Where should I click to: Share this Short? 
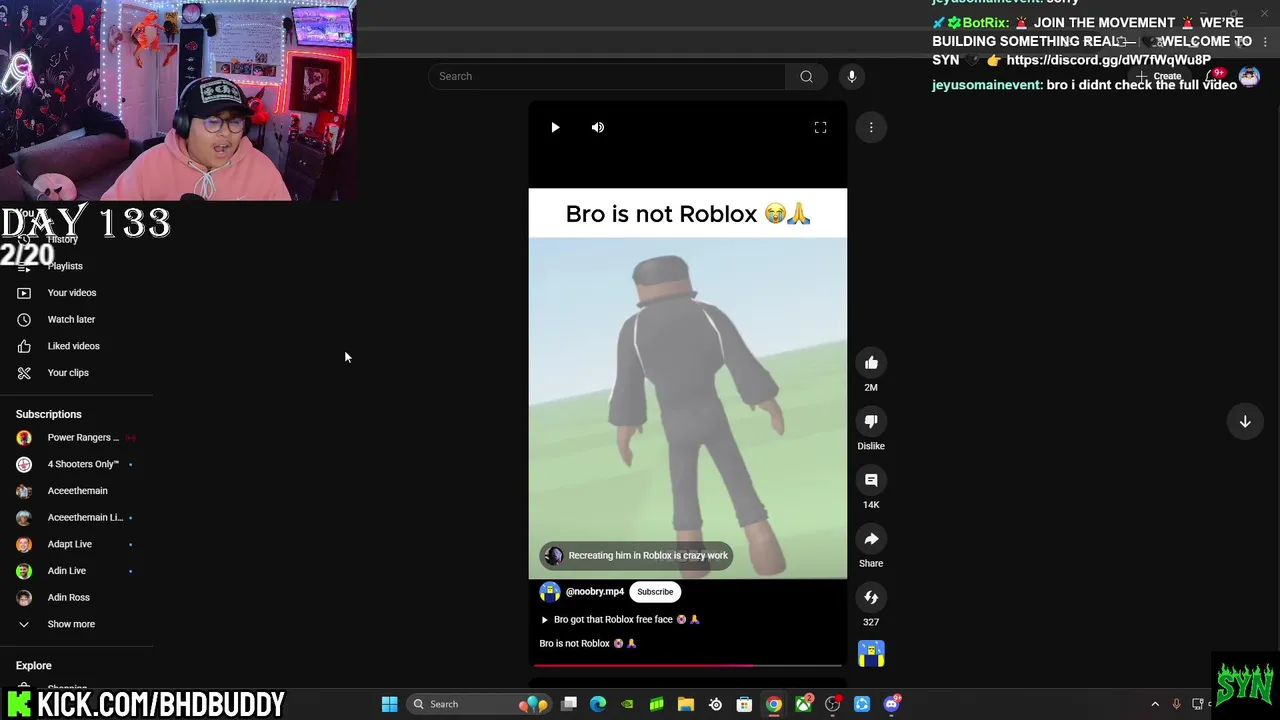pos(871,539)
